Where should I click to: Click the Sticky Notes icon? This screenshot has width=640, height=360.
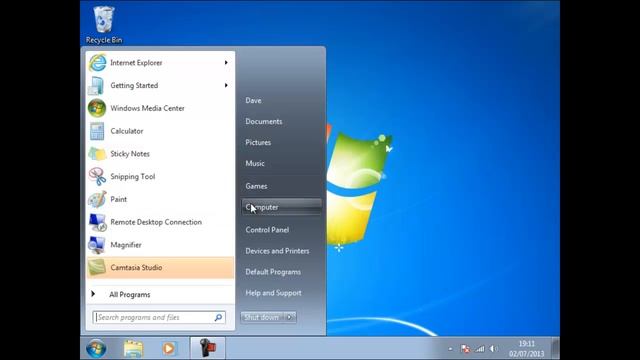[x=97, y=154]
